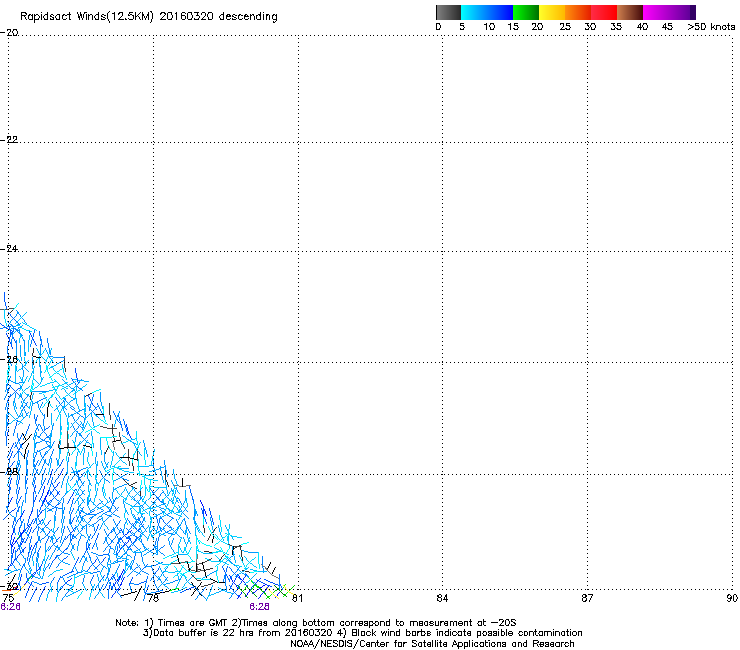
Task: Click the longitude label 90
Action: tap(732, 598)
